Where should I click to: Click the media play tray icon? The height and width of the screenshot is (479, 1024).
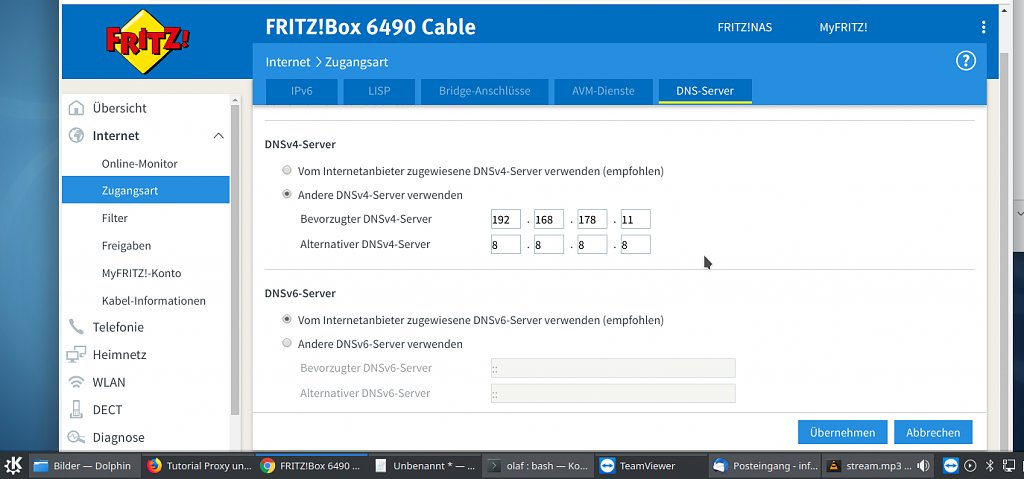970,466
